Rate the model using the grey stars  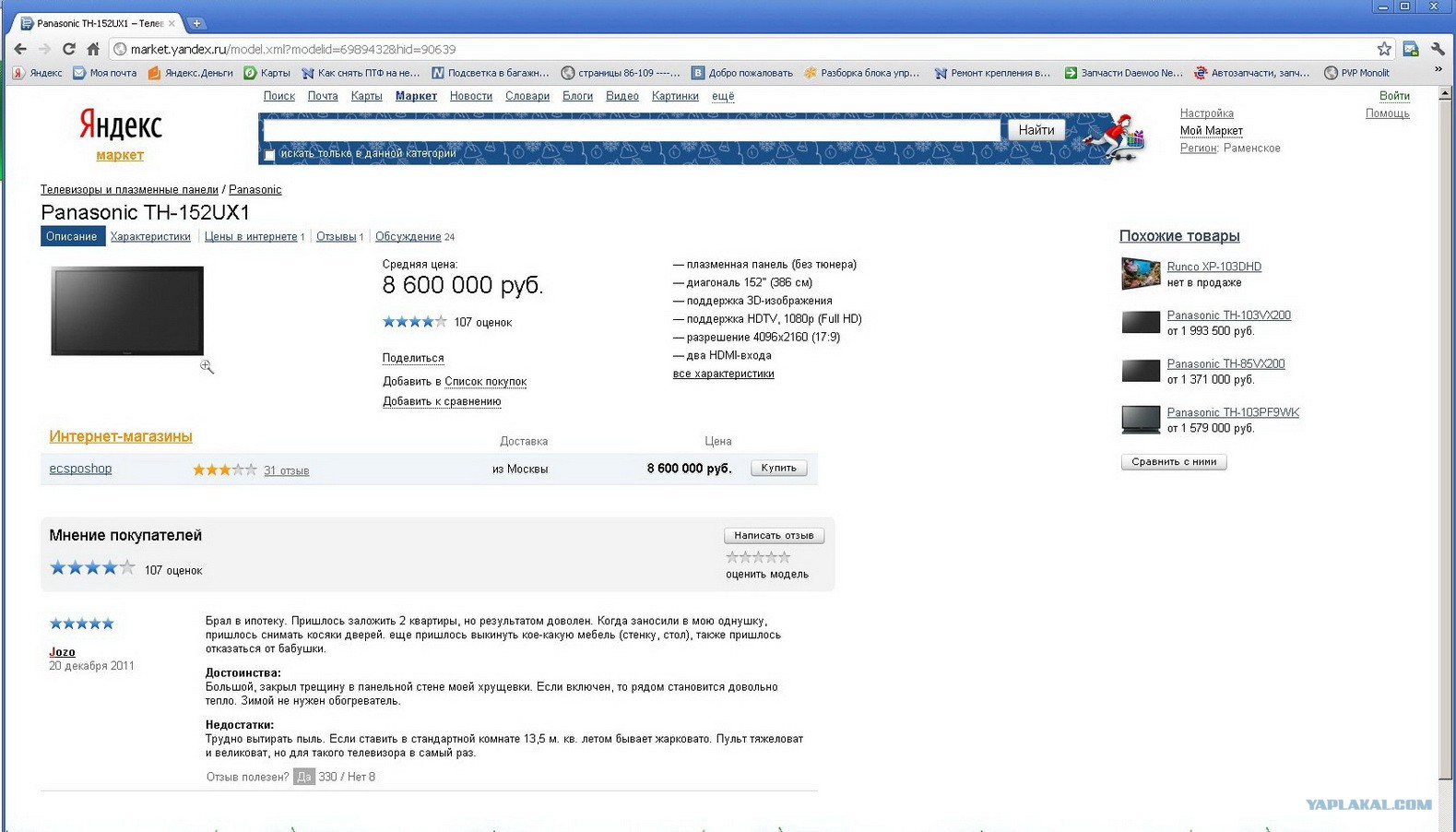point(758,557)
